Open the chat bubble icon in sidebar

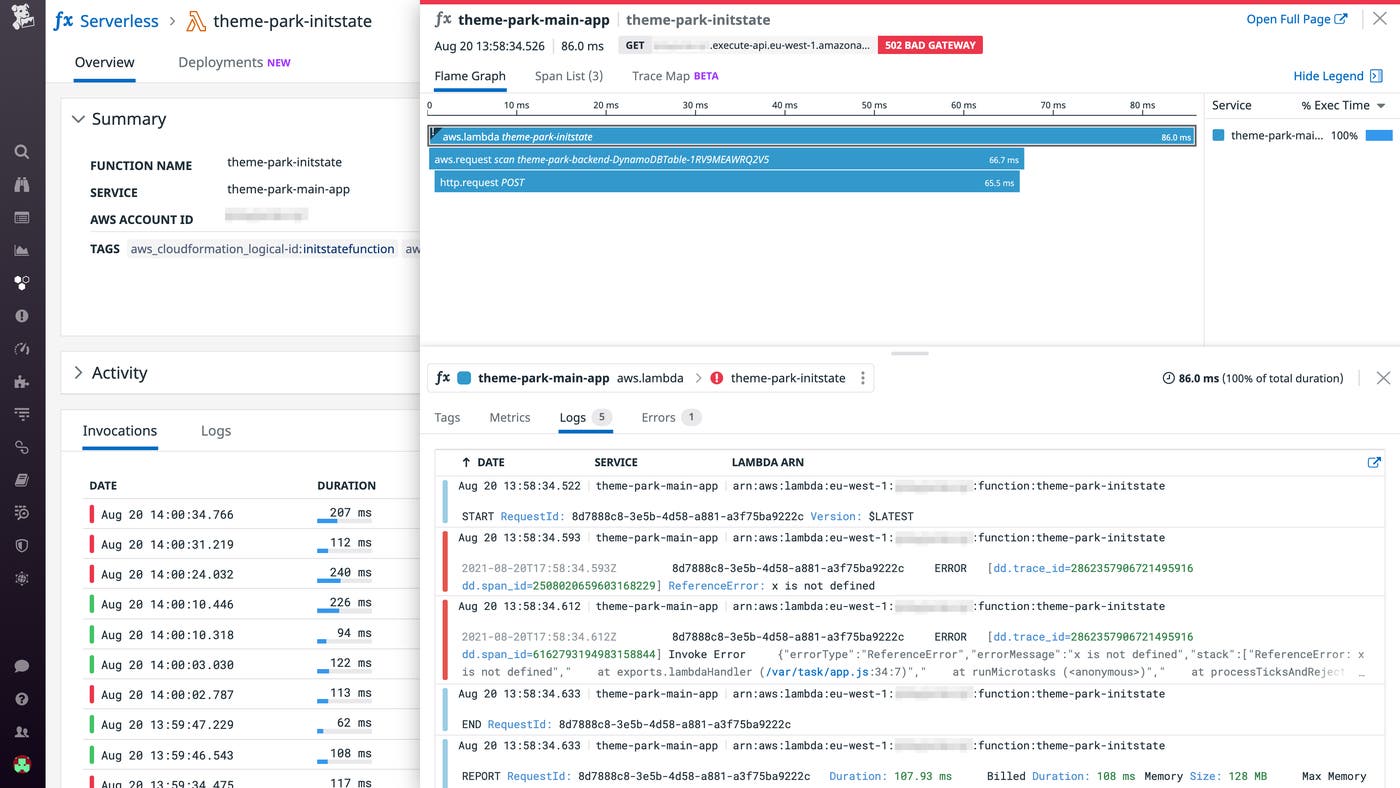click(22, 666)
